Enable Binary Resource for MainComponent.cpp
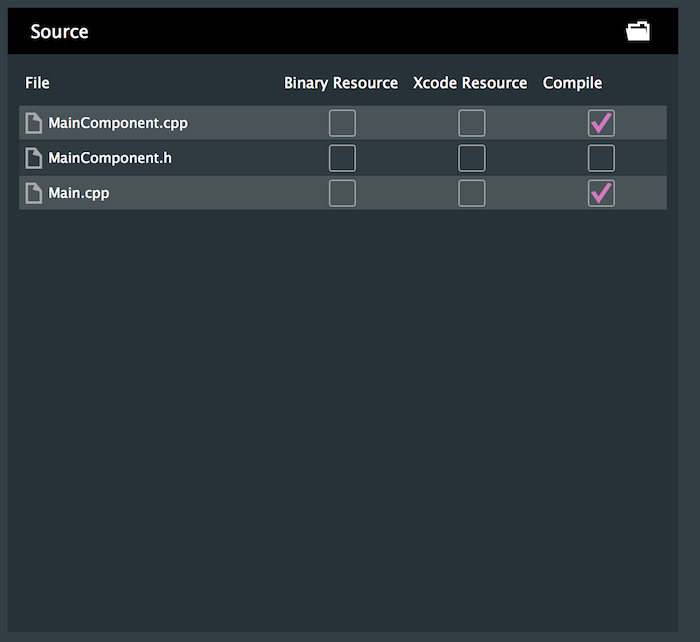This screenshot has height=642, width=700. (x=342, y=123)
